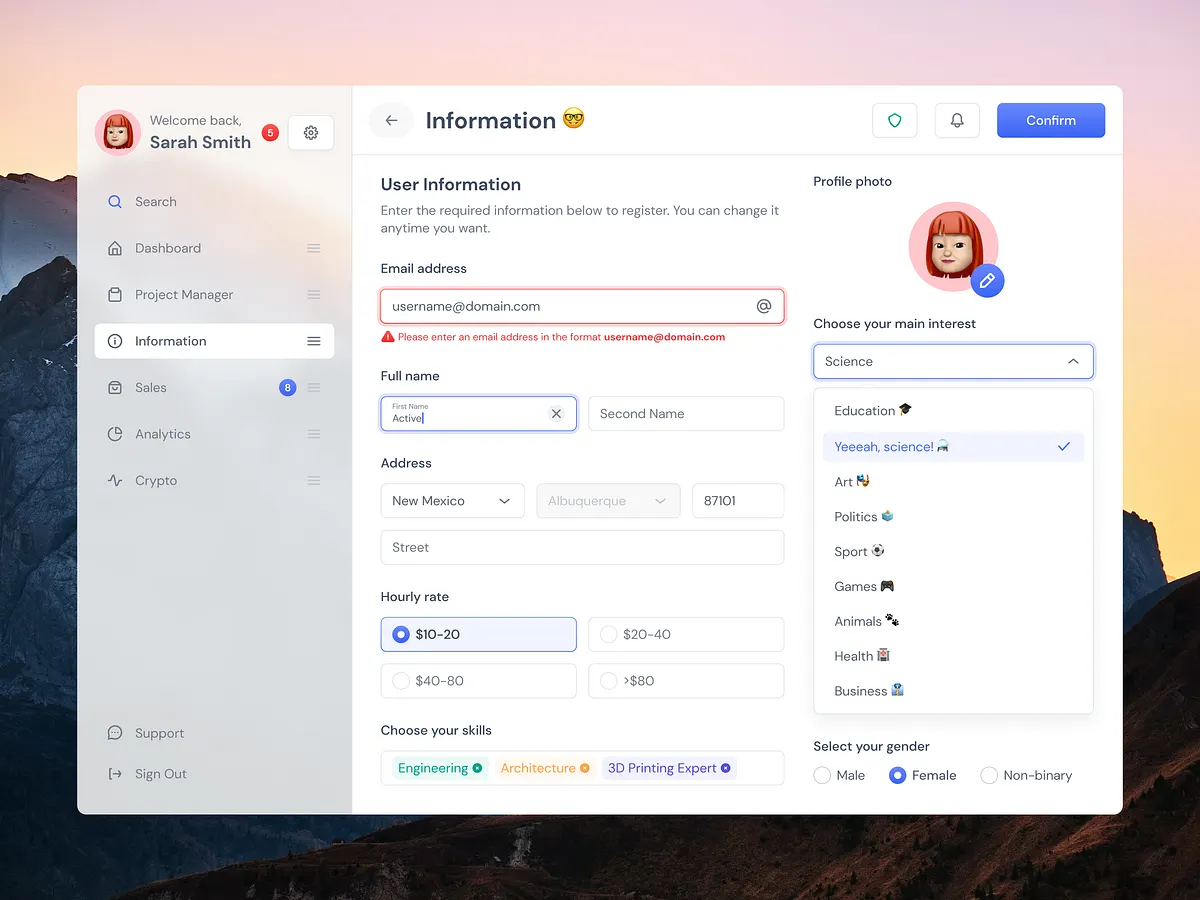1200x900 pixels.
Task: Remove the Engineering skill tag
Action: pyautogui.click(x=477, y=769)
